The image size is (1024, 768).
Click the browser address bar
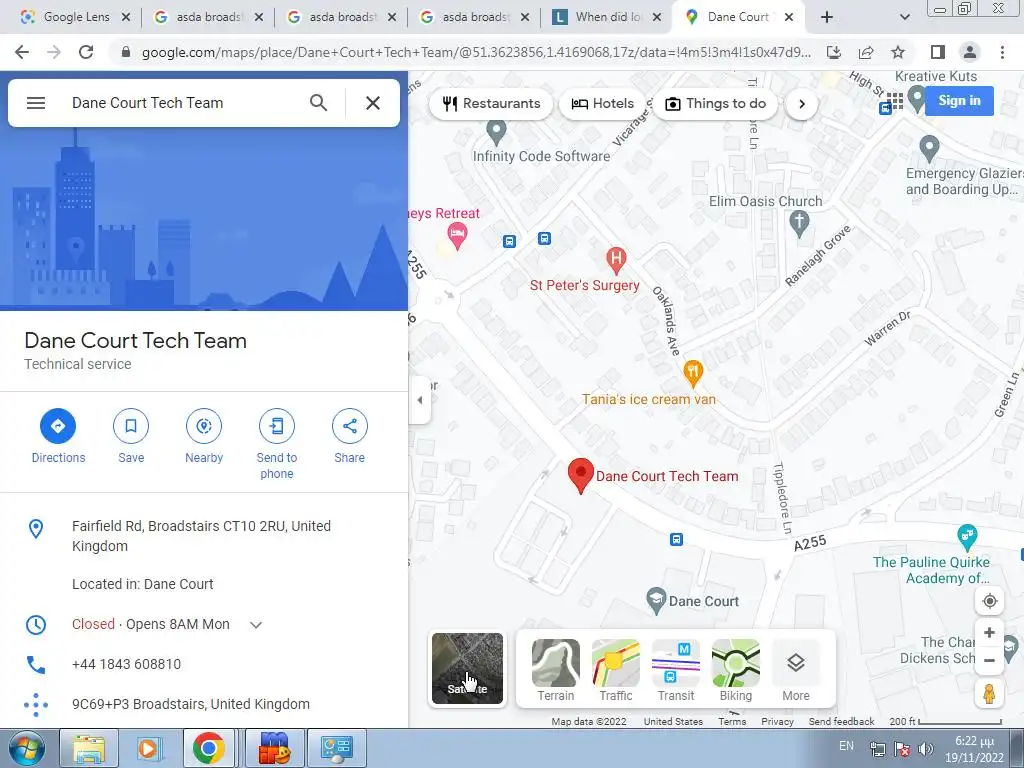click(475, 52)
